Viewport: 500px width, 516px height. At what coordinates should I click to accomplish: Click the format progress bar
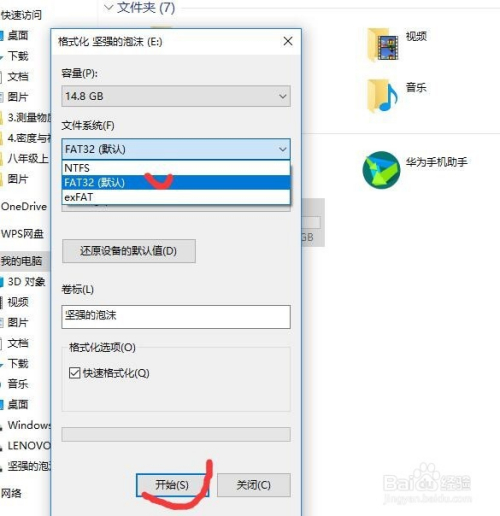tap(176, 435)
